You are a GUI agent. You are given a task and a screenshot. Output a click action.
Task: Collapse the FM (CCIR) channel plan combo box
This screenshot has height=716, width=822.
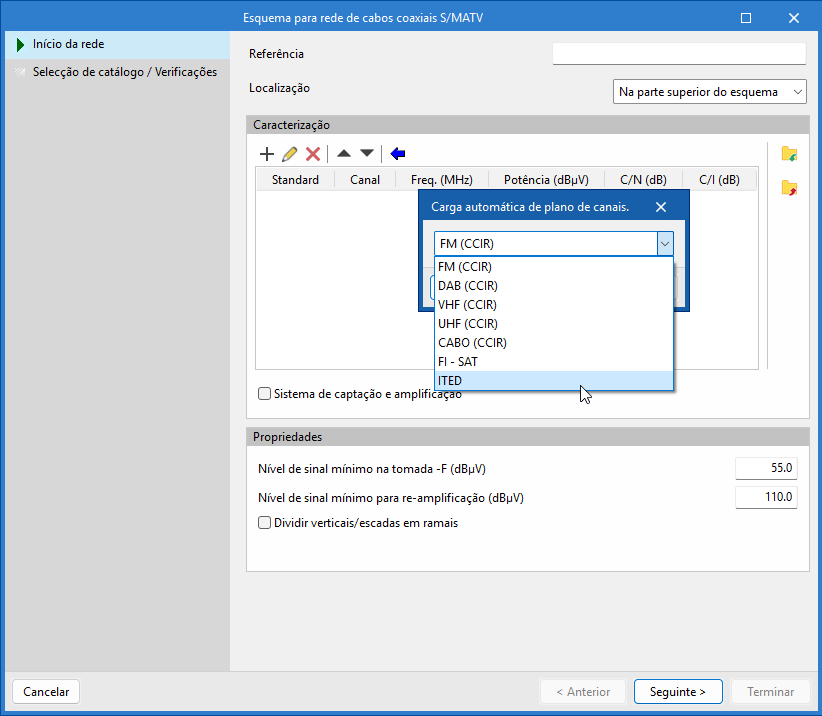pyautogui.click(x=664, y=244)
